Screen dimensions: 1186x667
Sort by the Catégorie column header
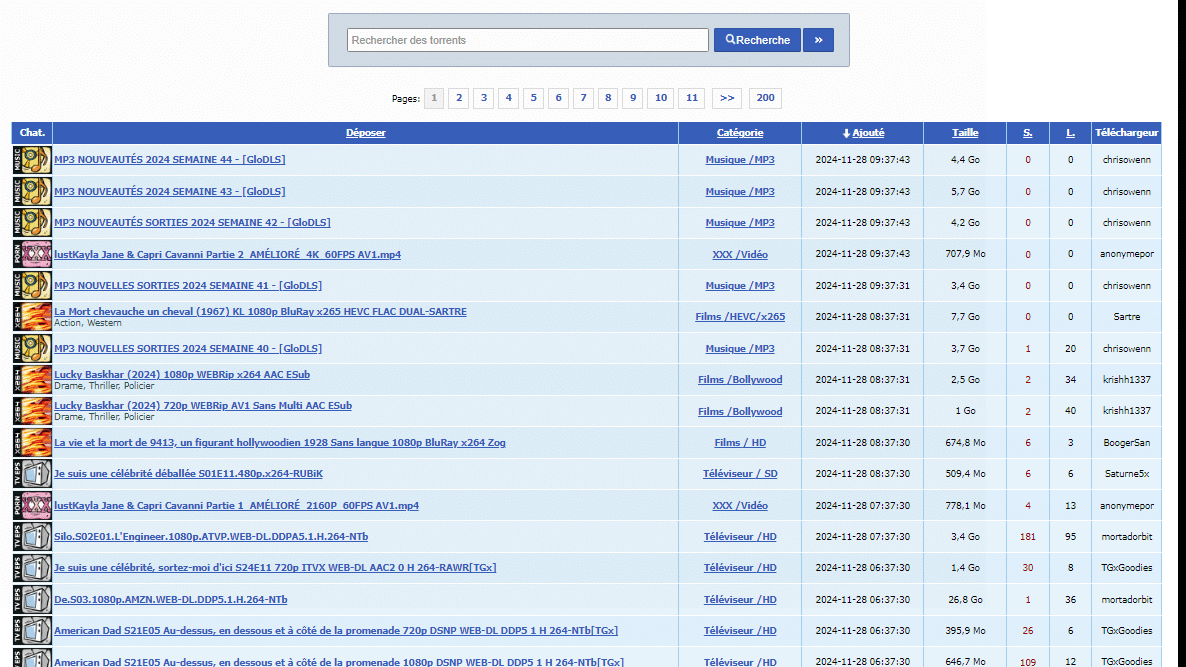point(740,133)
